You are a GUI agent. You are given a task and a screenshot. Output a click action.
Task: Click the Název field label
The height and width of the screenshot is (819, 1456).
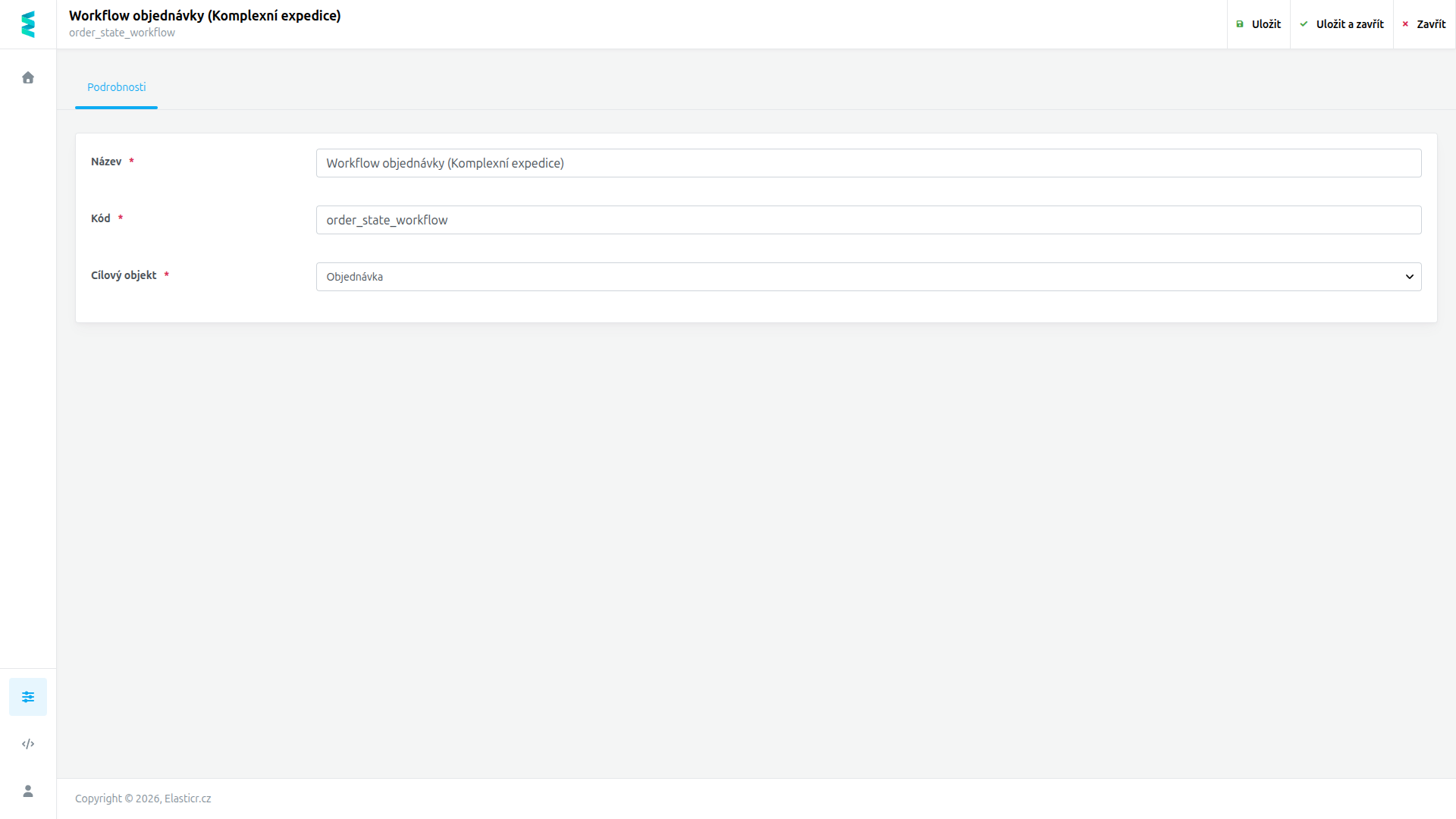pyautogui.click(x=106, y=162)
